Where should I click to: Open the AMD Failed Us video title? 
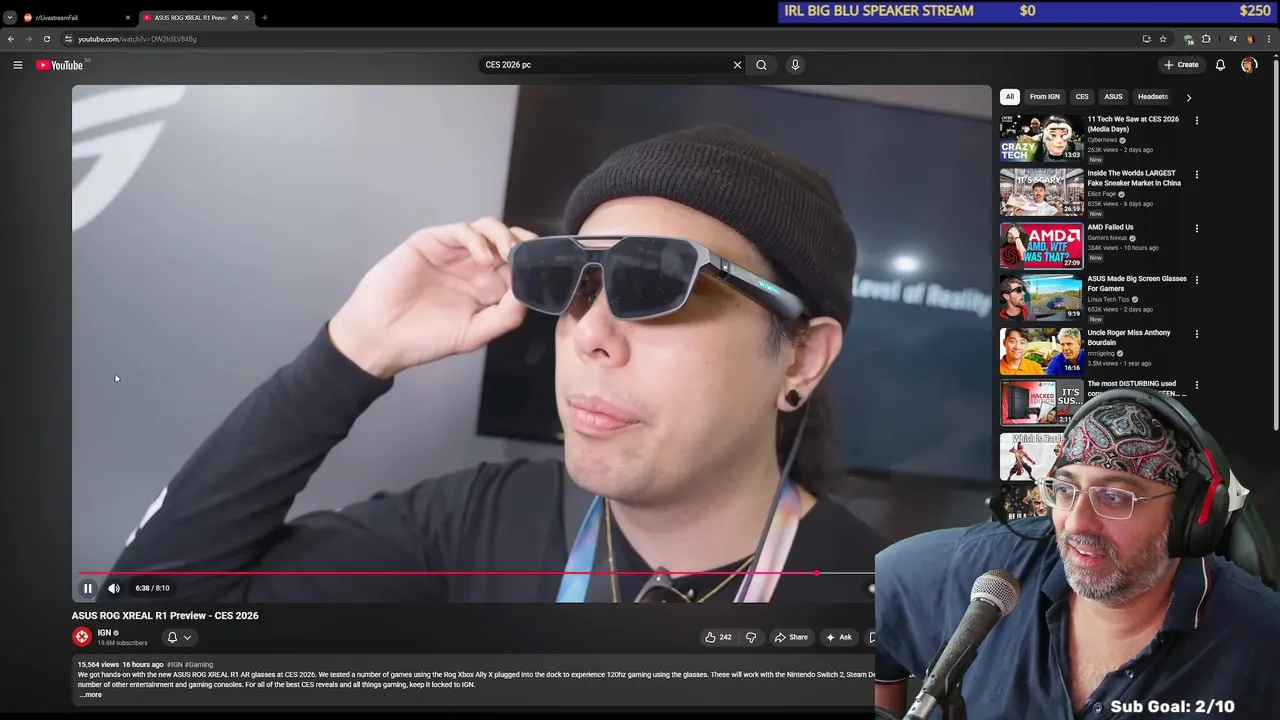(1110, 227)
